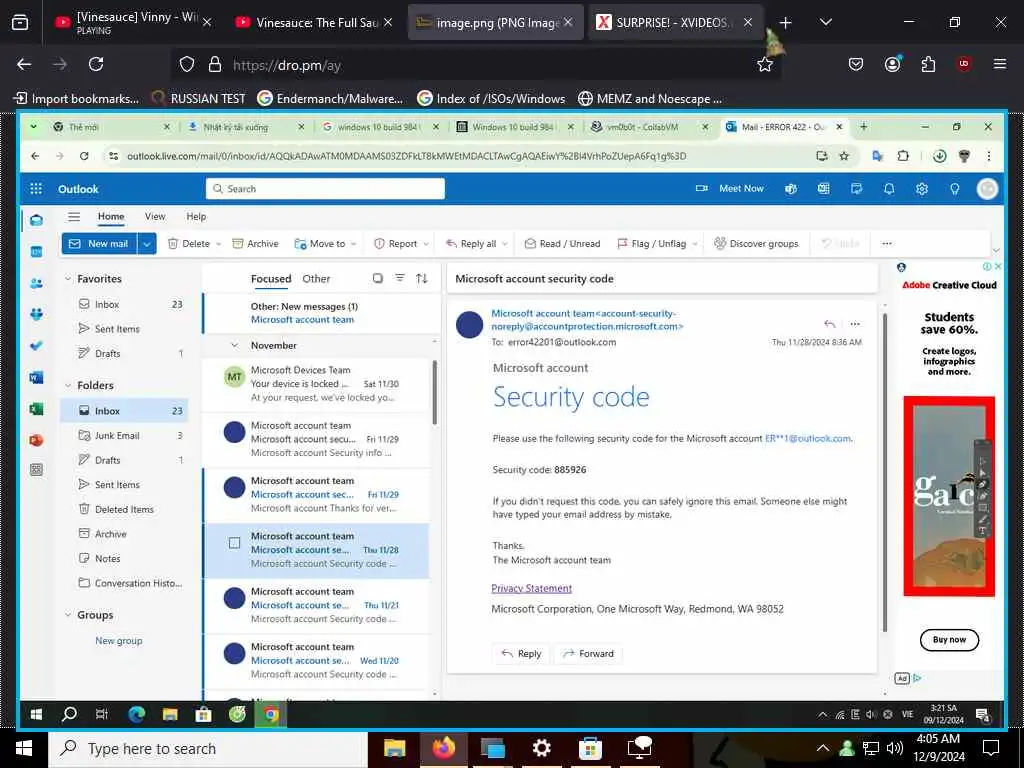Open Firefox from Windows taskbar
Screen dimensions: 1024x768
(444, 748)
